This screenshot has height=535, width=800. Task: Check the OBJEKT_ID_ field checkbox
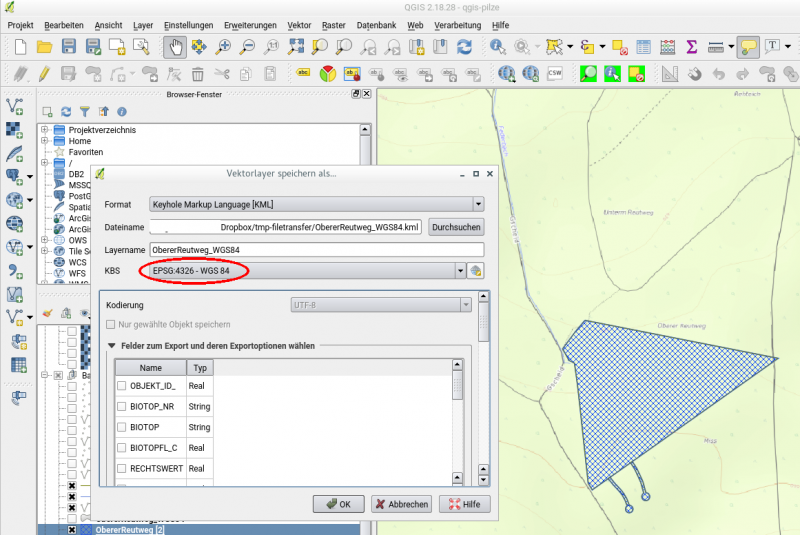coord(122,386)
